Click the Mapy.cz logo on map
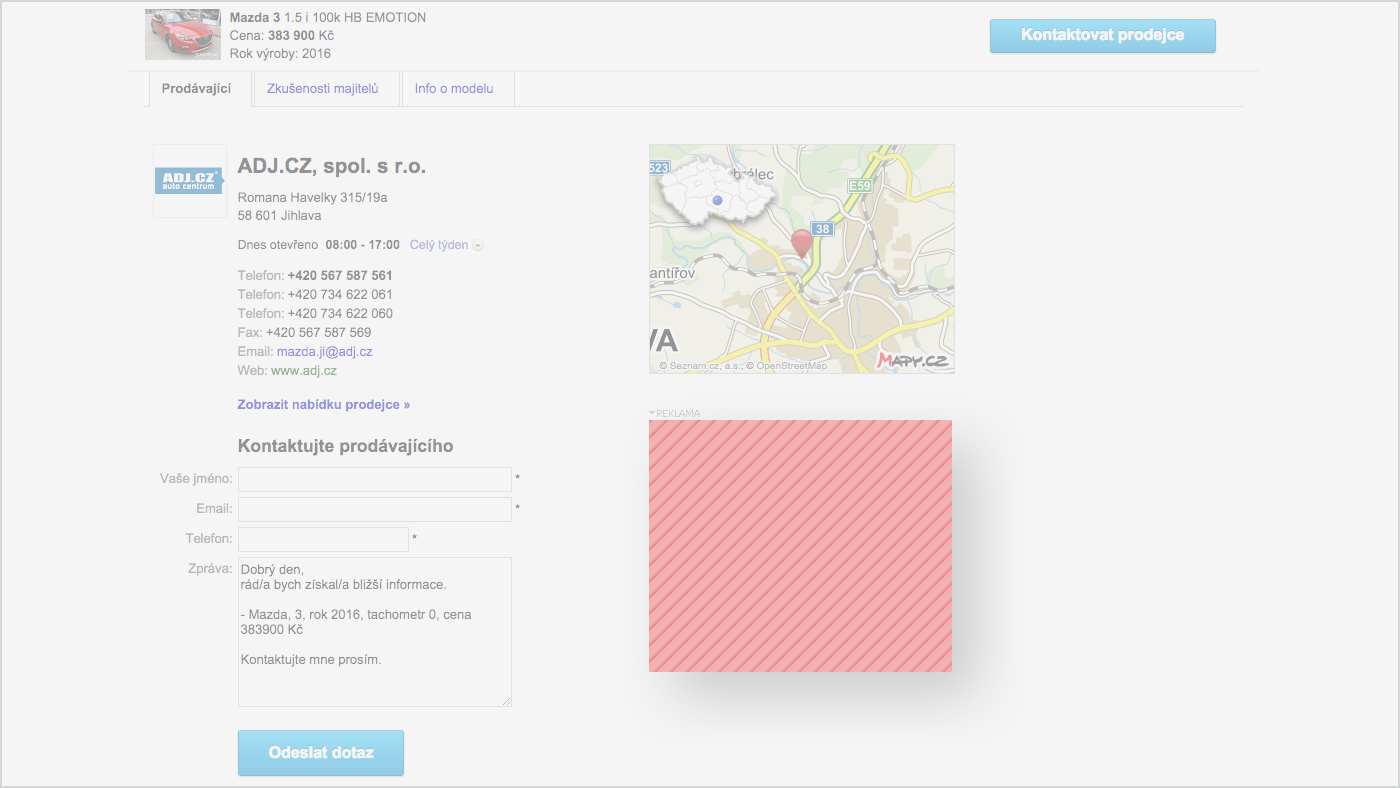1400x788 pixels. [913, 360]
